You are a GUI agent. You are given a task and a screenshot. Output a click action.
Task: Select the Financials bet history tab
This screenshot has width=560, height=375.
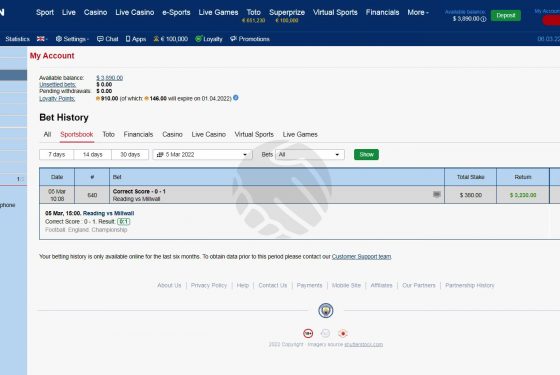pyautogui.click(x=138, y=135)
